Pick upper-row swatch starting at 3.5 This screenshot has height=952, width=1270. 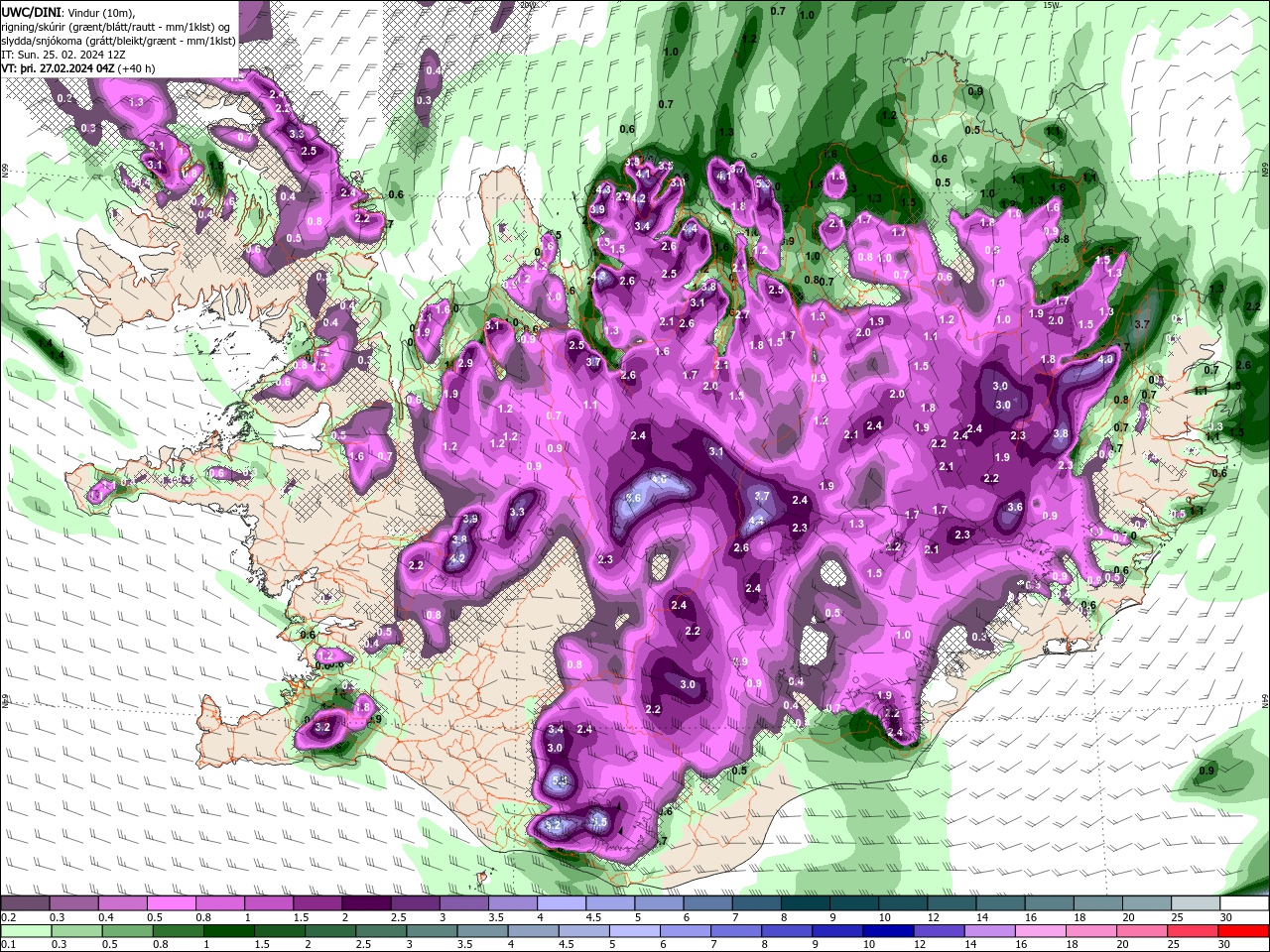[512, 903]
